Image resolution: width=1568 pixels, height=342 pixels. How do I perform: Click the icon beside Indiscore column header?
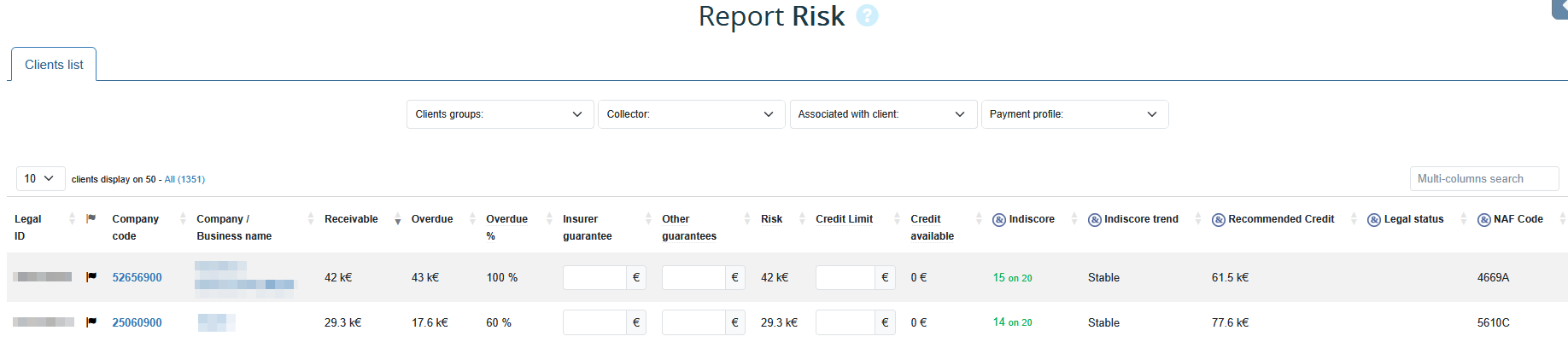(998, 220)
